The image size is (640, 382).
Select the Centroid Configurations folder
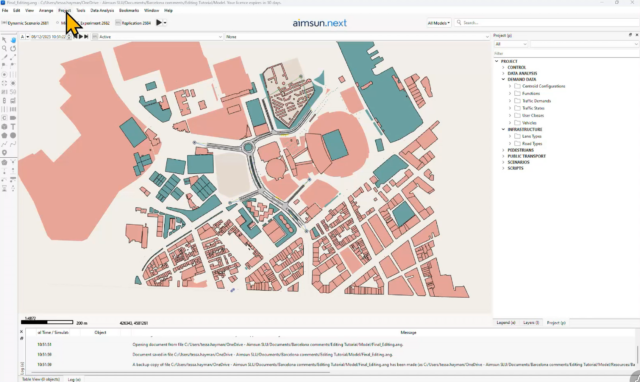point(544,86)
